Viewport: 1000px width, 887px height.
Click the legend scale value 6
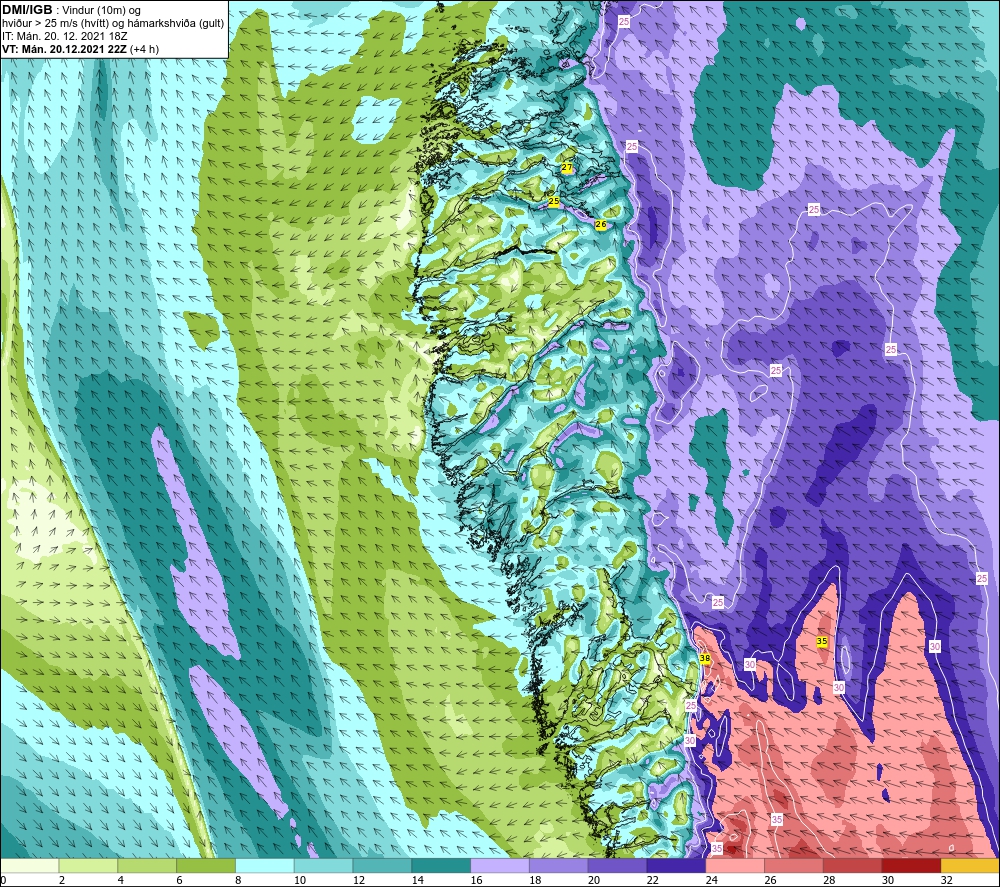[x=179, y=880]
